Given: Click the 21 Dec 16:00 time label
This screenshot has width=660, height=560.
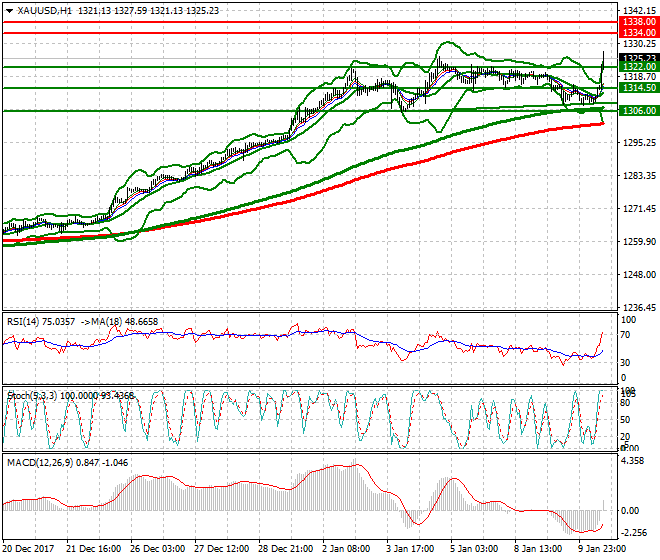Looking at the screenshot, I should point(93,549).
